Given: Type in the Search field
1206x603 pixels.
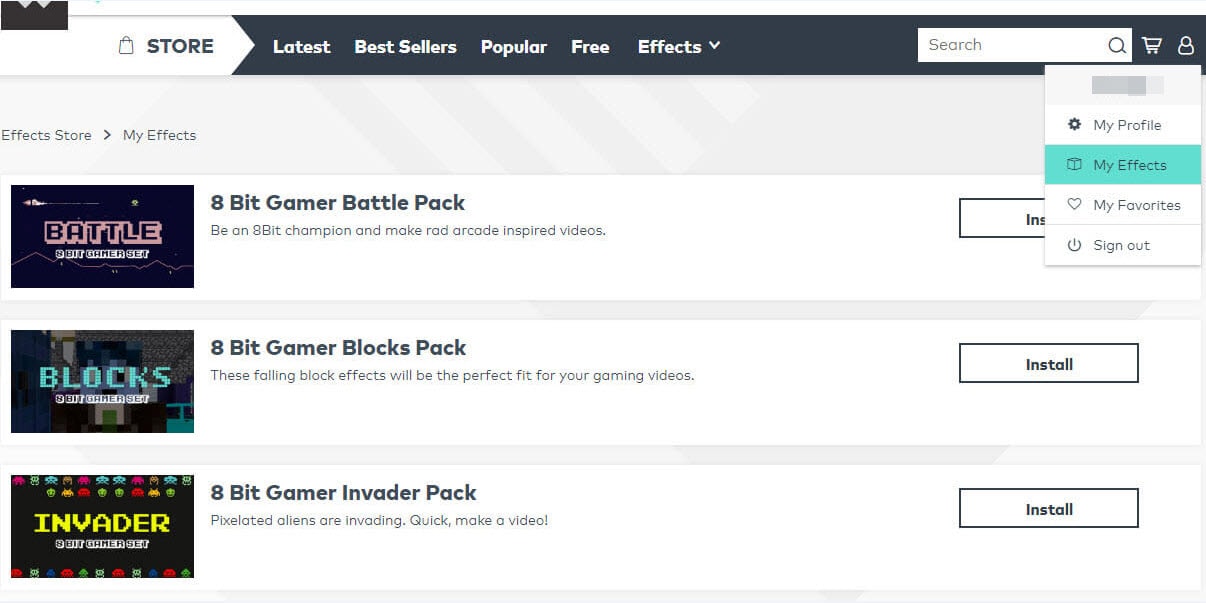Looking at the screenshot, I should (1010, 45).
